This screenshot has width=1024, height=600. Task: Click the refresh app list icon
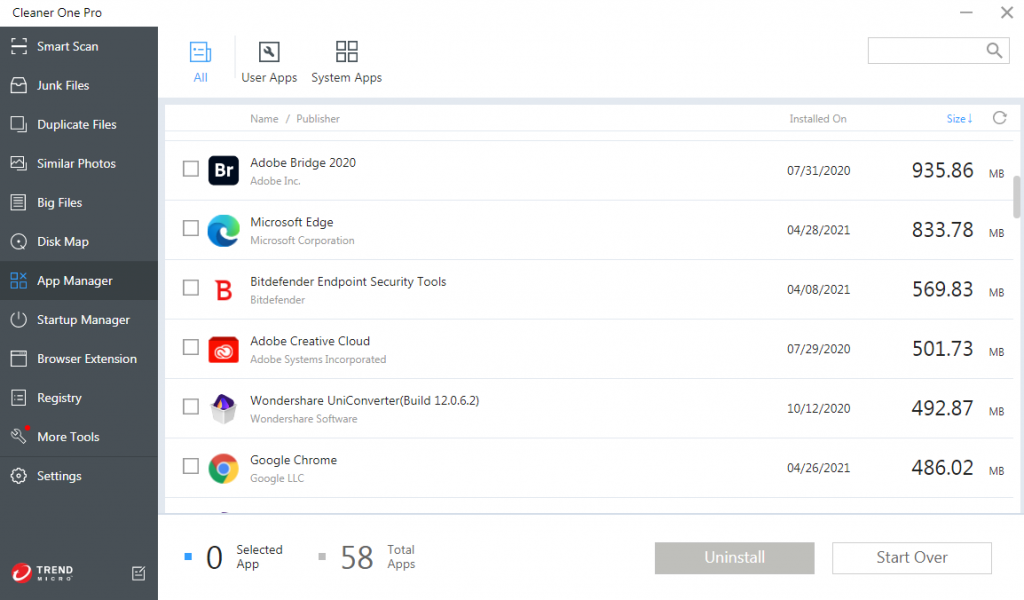click(1000, 118)
